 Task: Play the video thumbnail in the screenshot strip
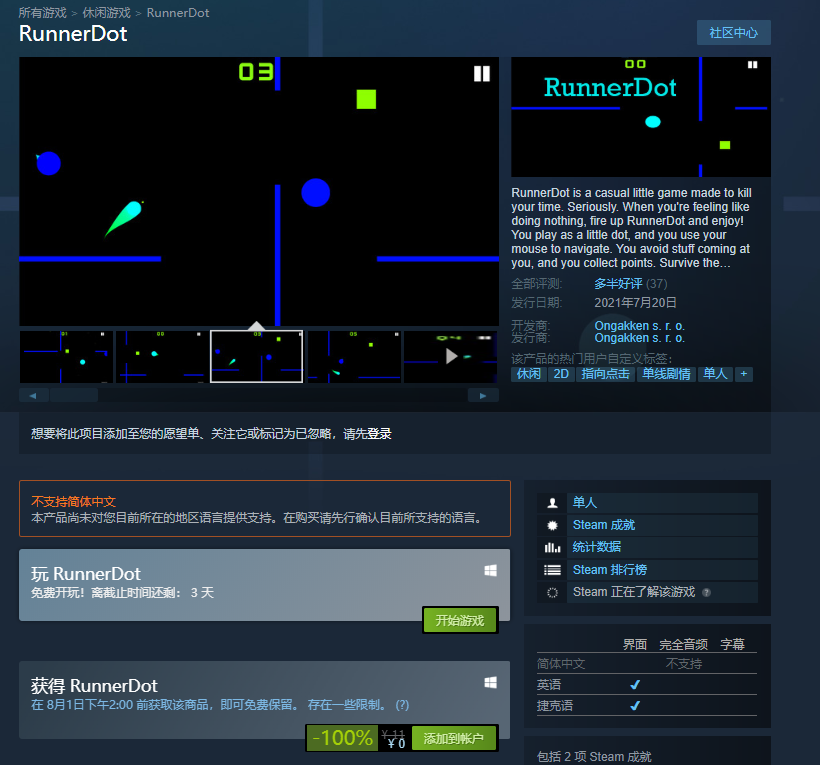coord(451,356)
